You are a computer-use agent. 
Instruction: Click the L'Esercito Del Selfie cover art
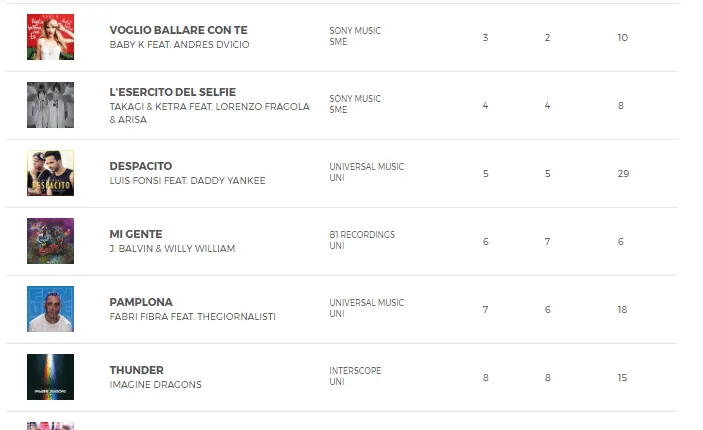pyautogui.click(x=50, y=105)
